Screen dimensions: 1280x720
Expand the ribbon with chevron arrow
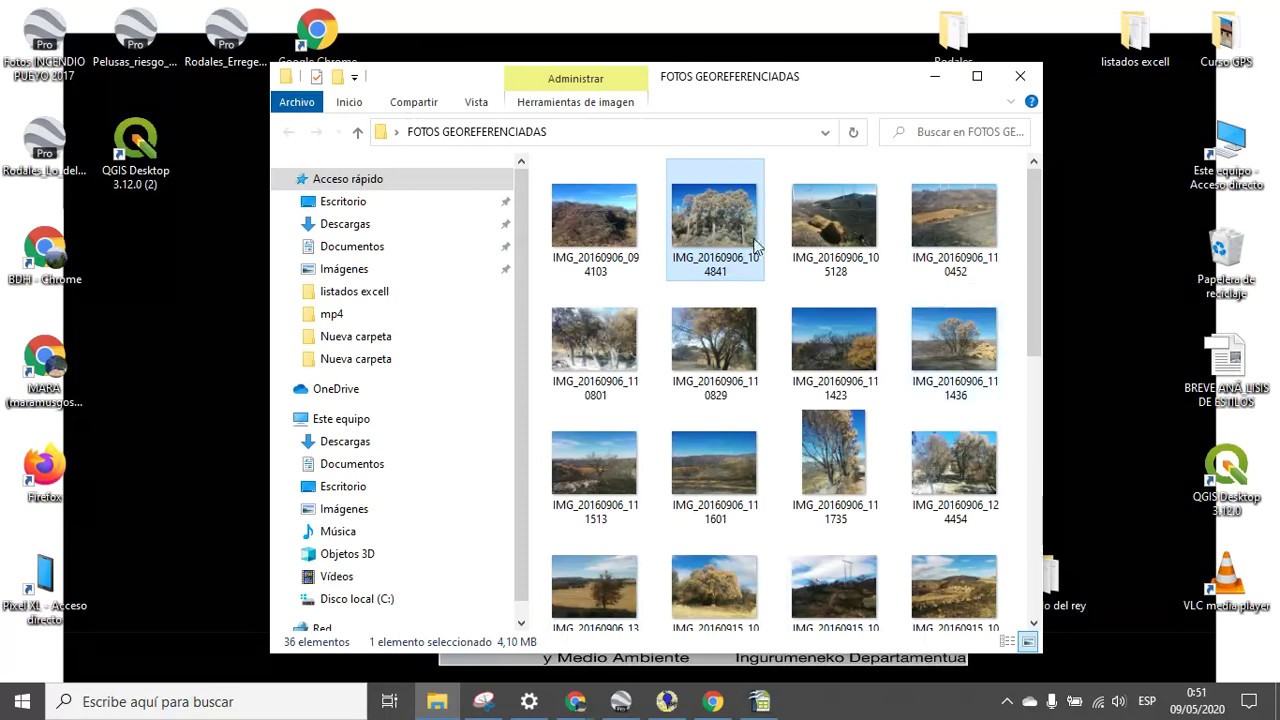1011,102
